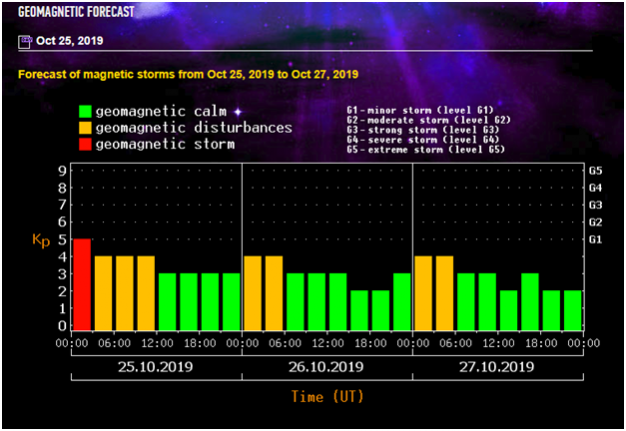Click the Oct 25, 2019 date text

68,41
